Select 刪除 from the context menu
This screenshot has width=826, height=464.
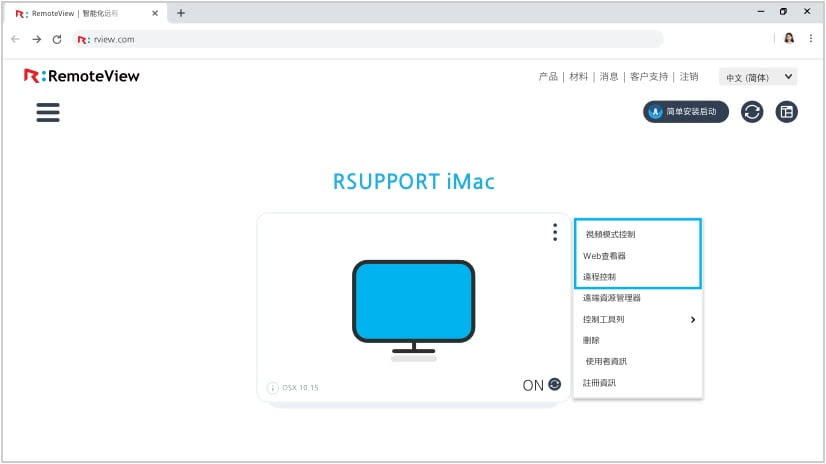591,340
